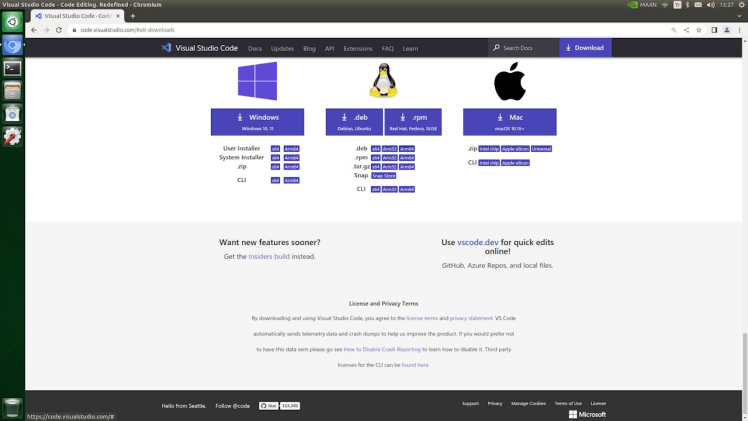Click the zoom magnifier icon in address bar
Screen dimensions: 748x421
674,30
